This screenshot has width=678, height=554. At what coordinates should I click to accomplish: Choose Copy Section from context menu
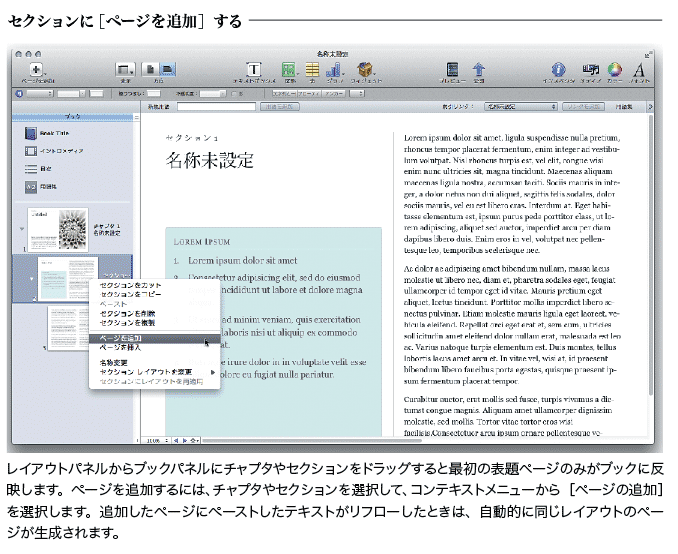130,295
